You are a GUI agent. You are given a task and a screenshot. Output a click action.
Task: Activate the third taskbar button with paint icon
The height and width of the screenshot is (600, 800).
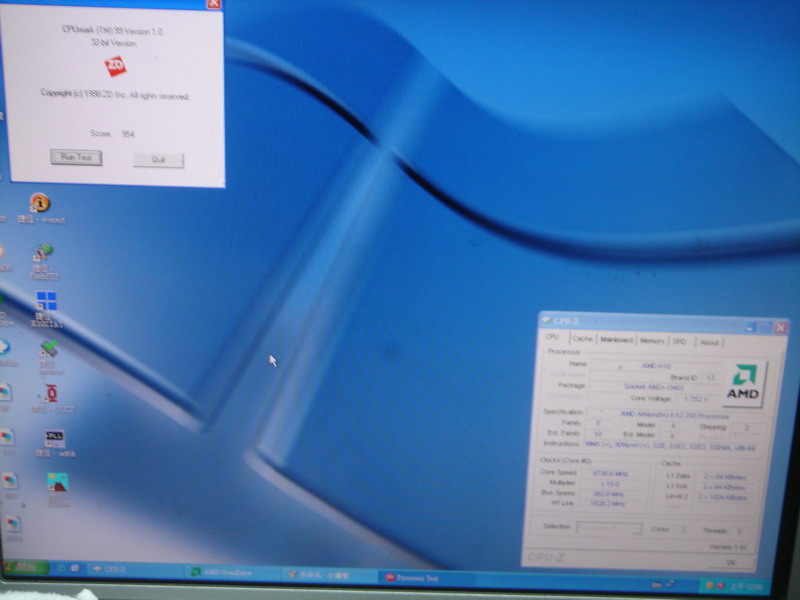pyautogui.click(x=329, y=575)
